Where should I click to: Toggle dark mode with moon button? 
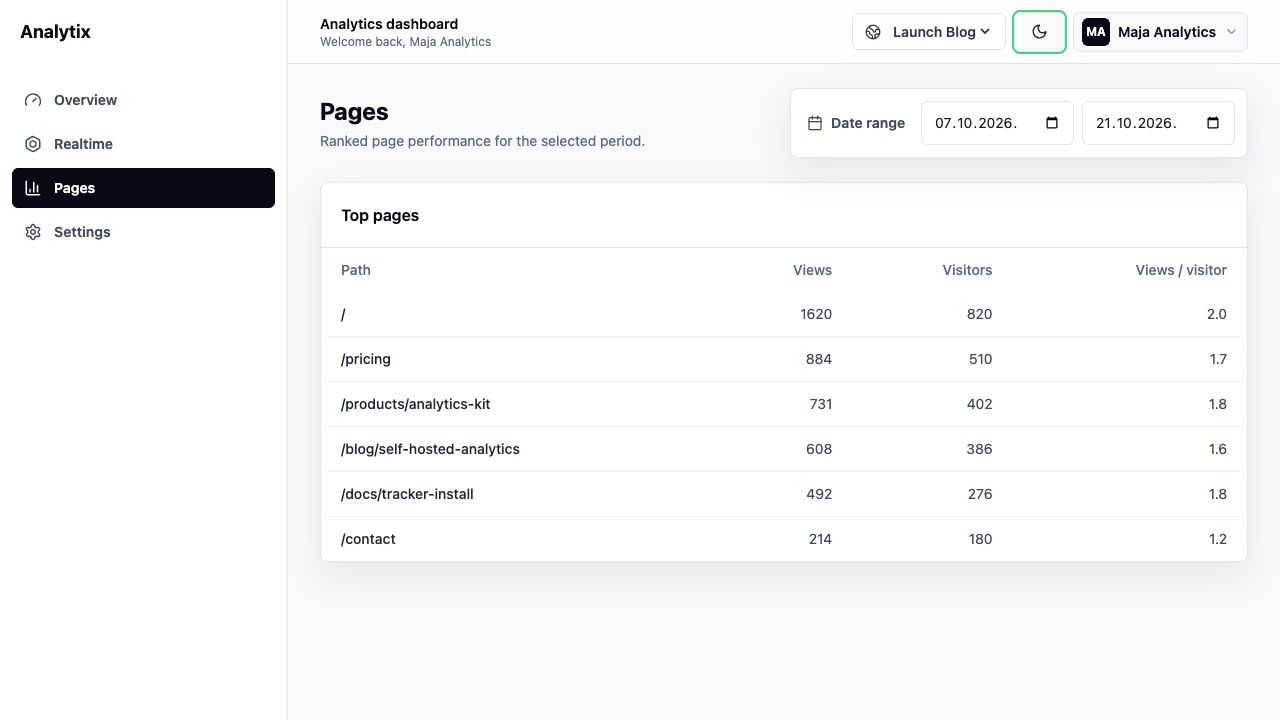tap(1039, 32)
